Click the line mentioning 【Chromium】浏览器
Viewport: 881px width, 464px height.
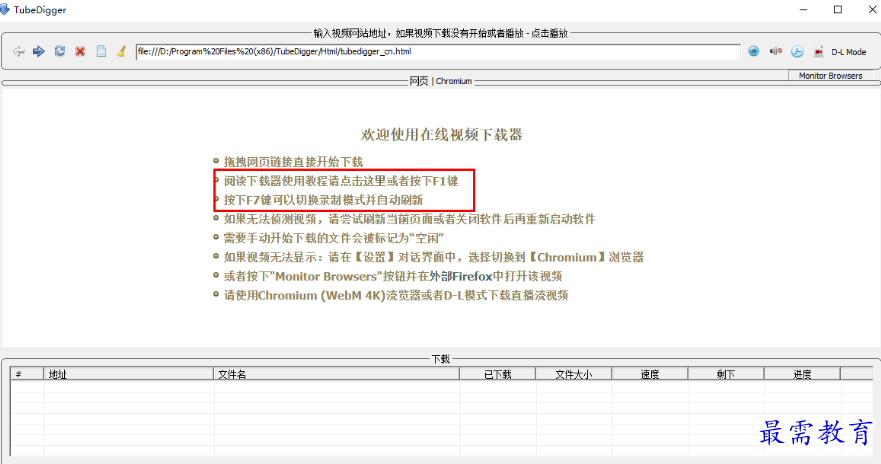pos(434,257)
